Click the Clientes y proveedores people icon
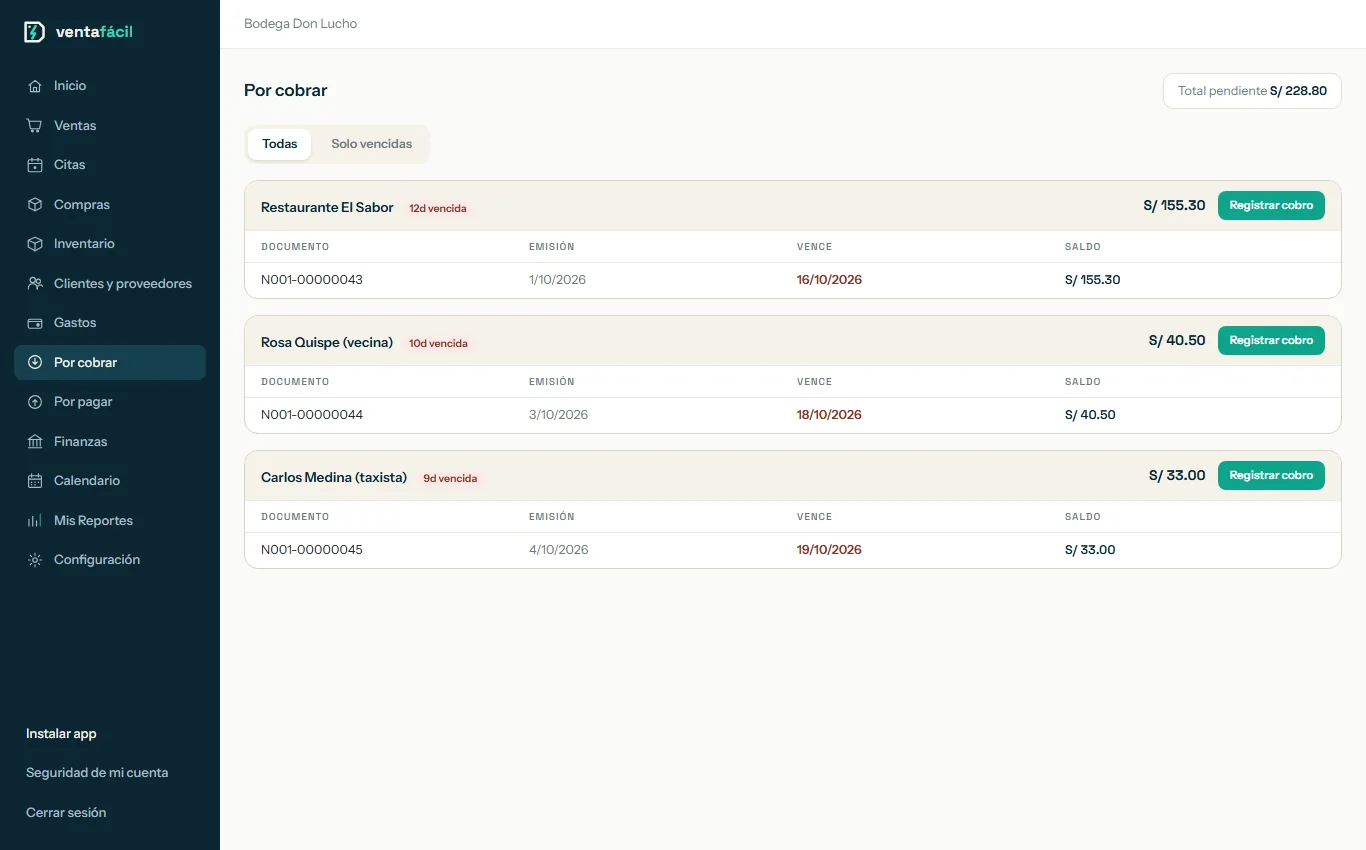 35,284
